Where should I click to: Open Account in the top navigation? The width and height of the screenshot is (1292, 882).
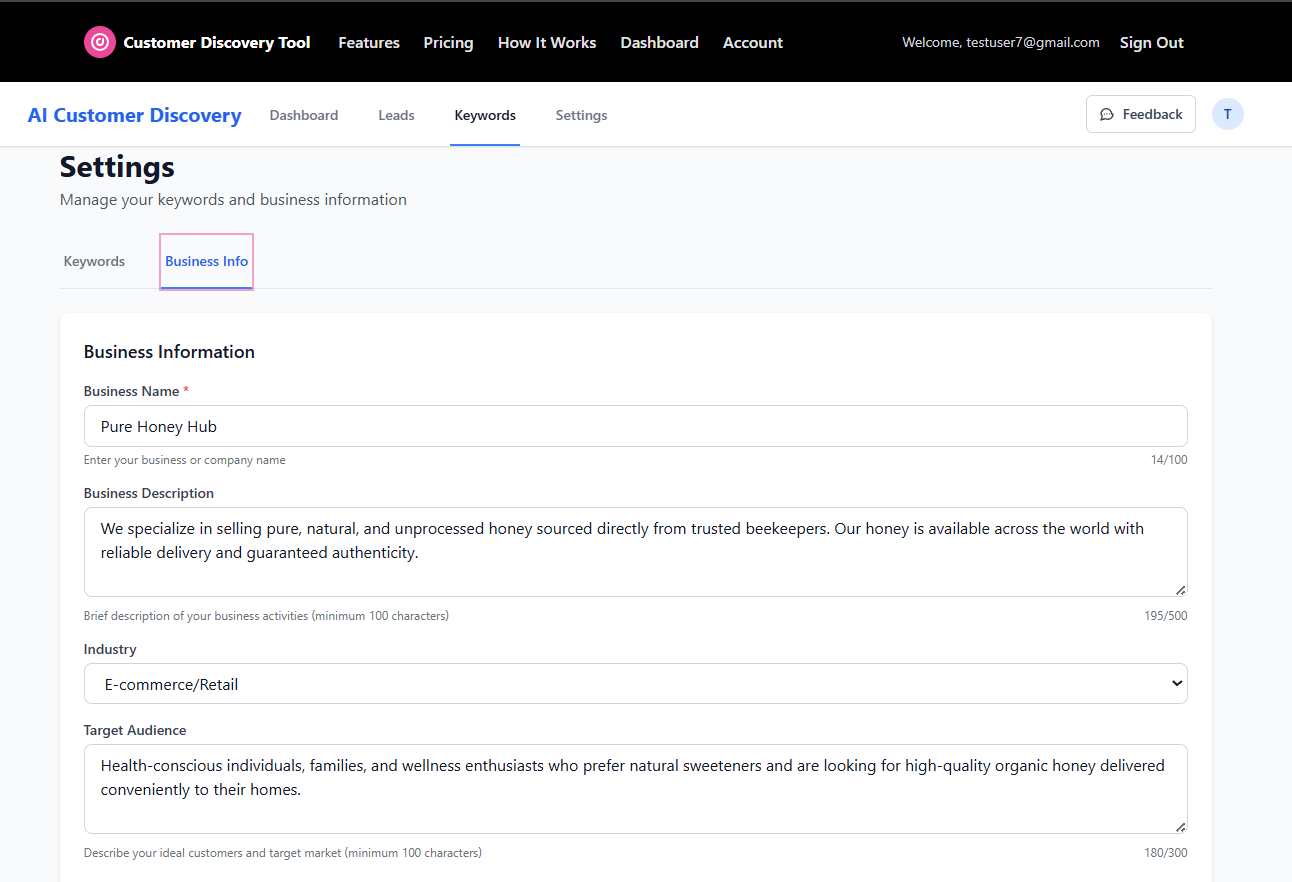753,42
